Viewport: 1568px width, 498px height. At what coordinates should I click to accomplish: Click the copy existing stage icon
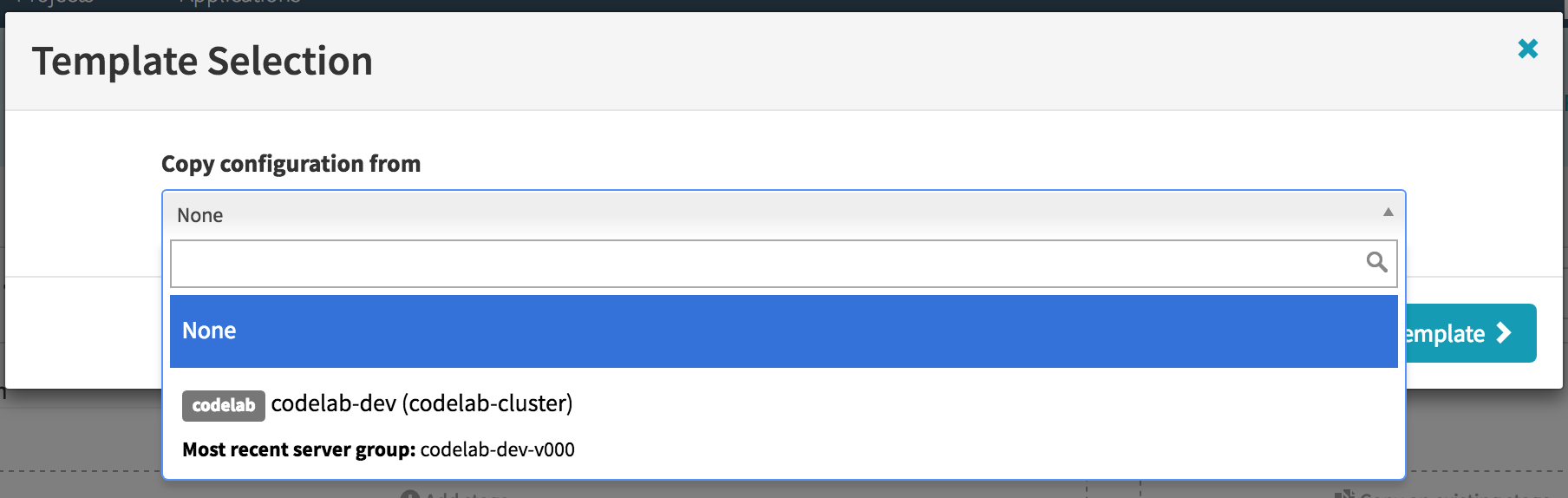click(x=1344, y=494)
